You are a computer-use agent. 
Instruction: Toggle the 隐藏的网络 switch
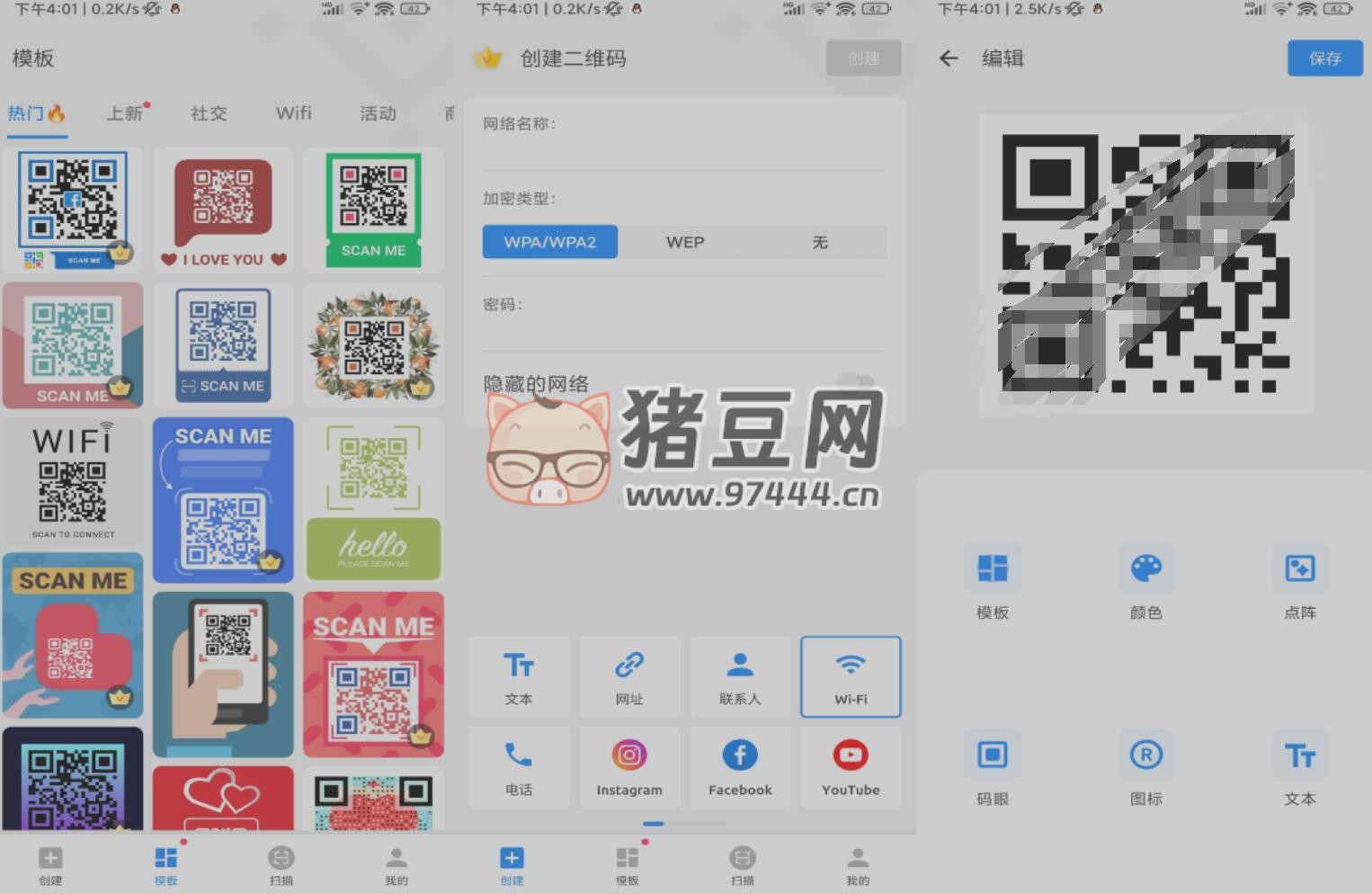tap(854, 383)
